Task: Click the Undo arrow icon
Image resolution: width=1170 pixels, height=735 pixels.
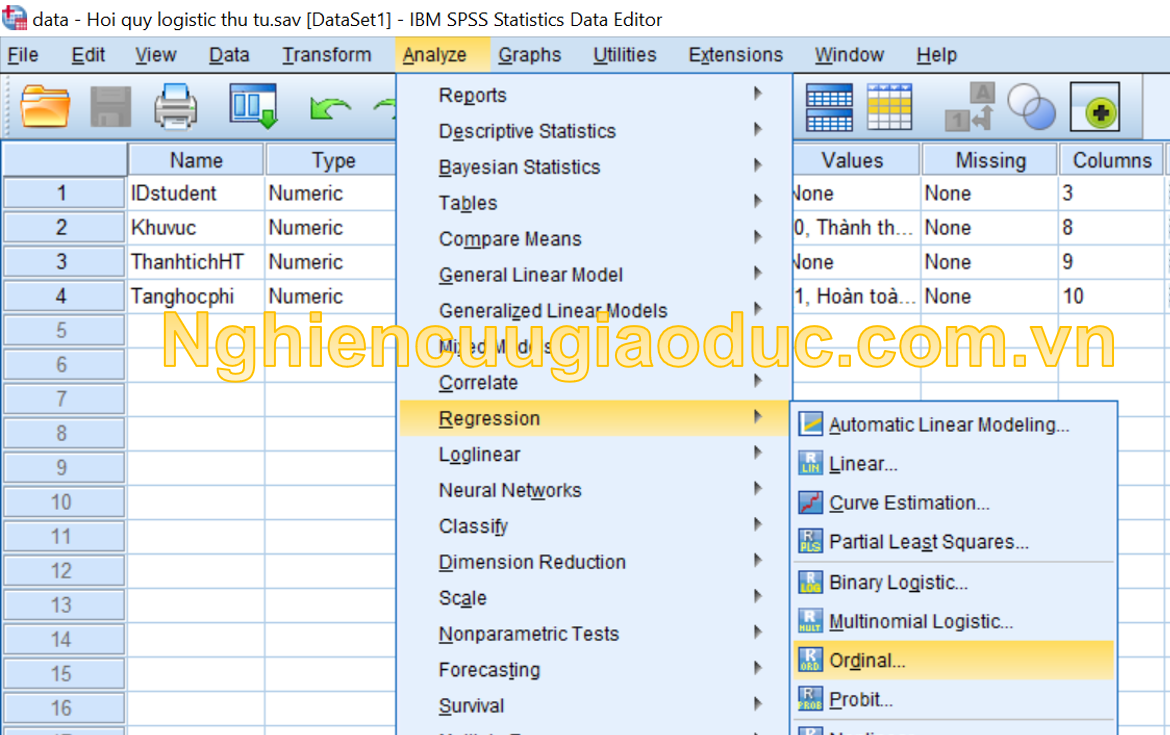Action: pyautogui.click(x=330, y=107)
